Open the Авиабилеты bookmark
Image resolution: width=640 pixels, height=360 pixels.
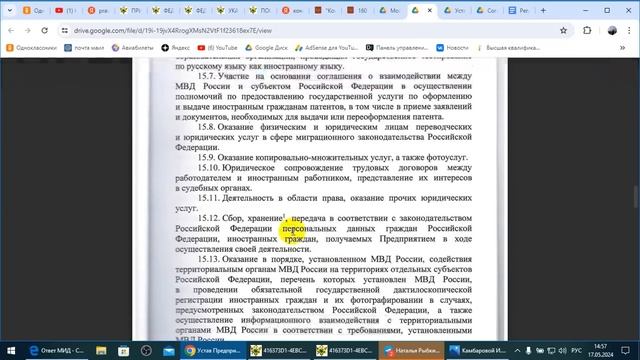click(133, 48)
